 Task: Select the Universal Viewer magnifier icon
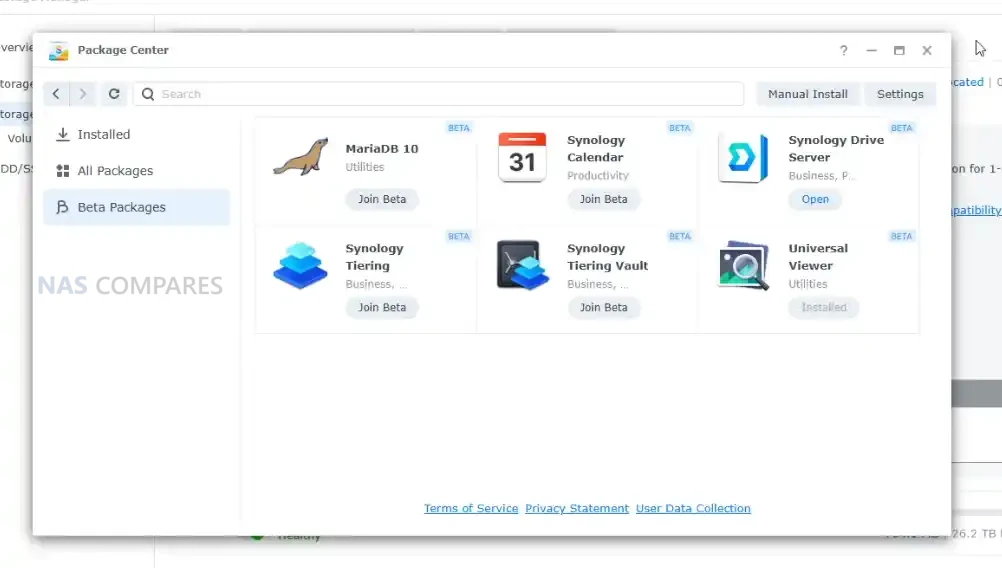pyautogui.click(x=743, y=266)
